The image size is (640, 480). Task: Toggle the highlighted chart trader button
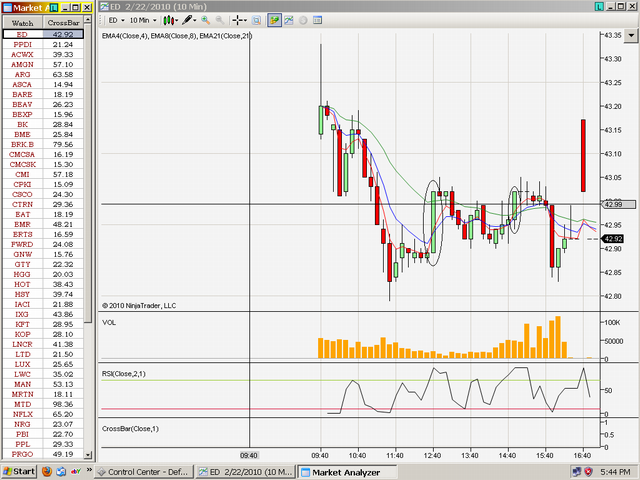click(274, 20)
